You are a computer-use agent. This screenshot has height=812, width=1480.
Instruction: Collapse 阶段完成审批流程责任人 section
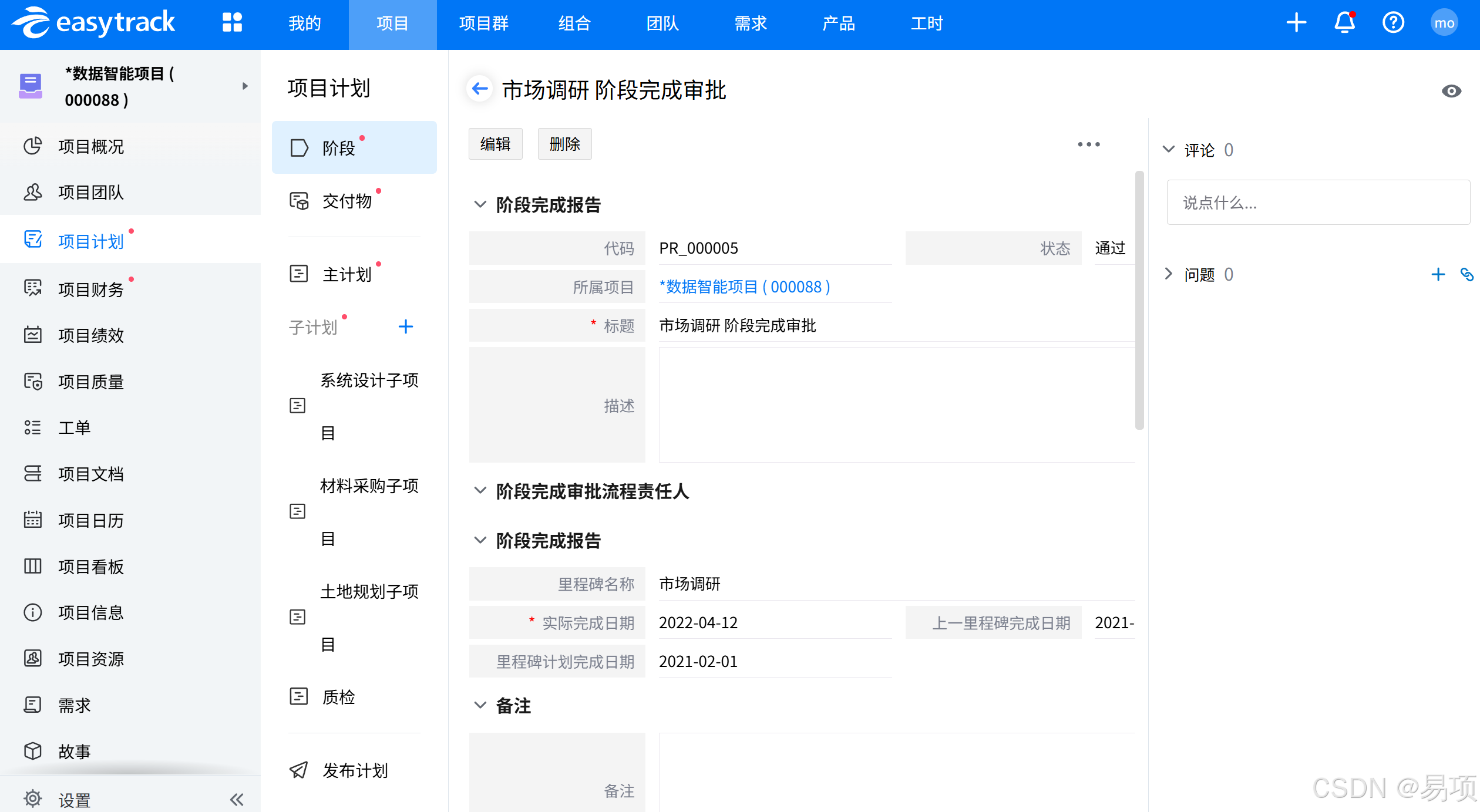point(480,491)
